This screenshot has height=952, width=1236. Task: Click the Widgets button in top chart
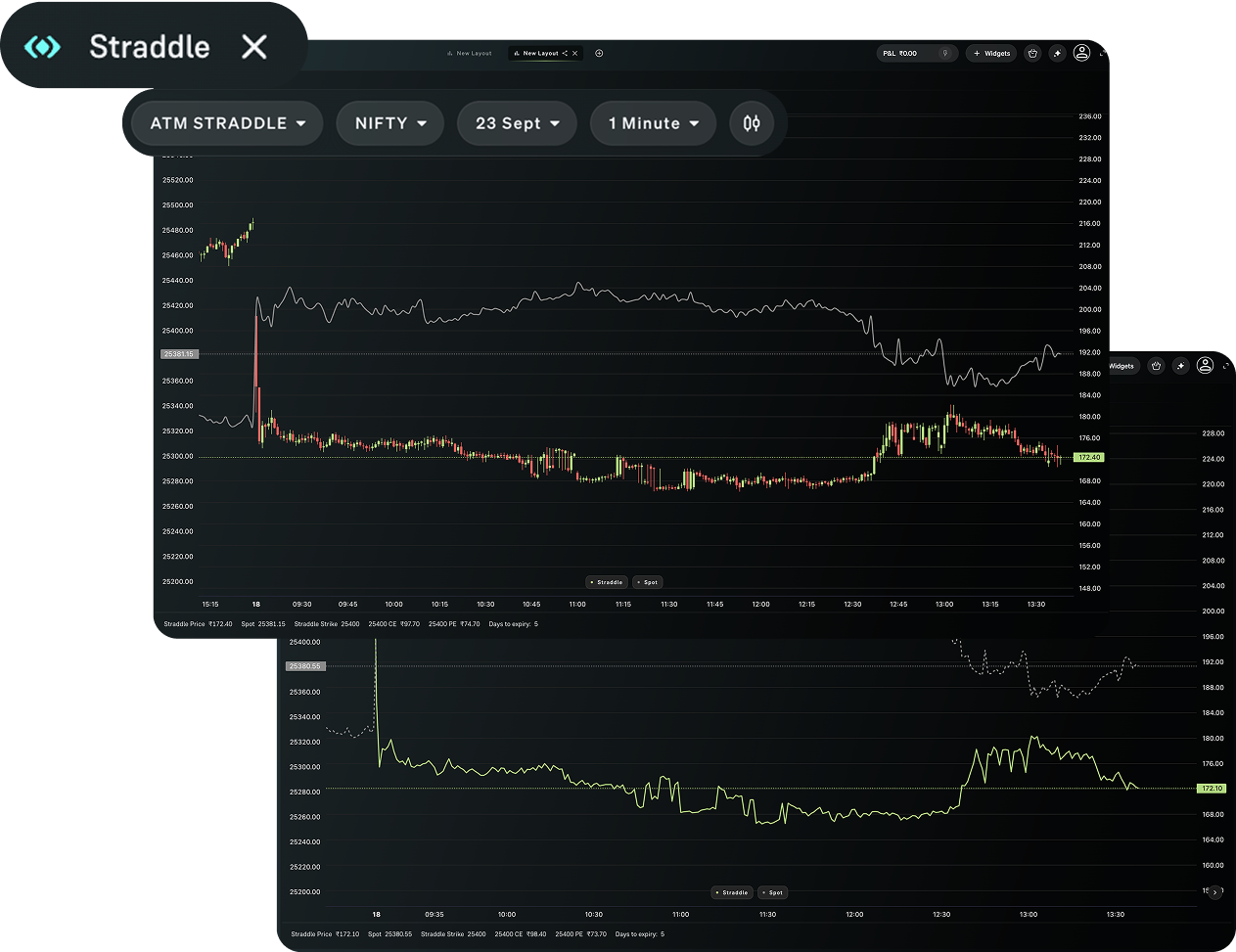coord(991,54)
